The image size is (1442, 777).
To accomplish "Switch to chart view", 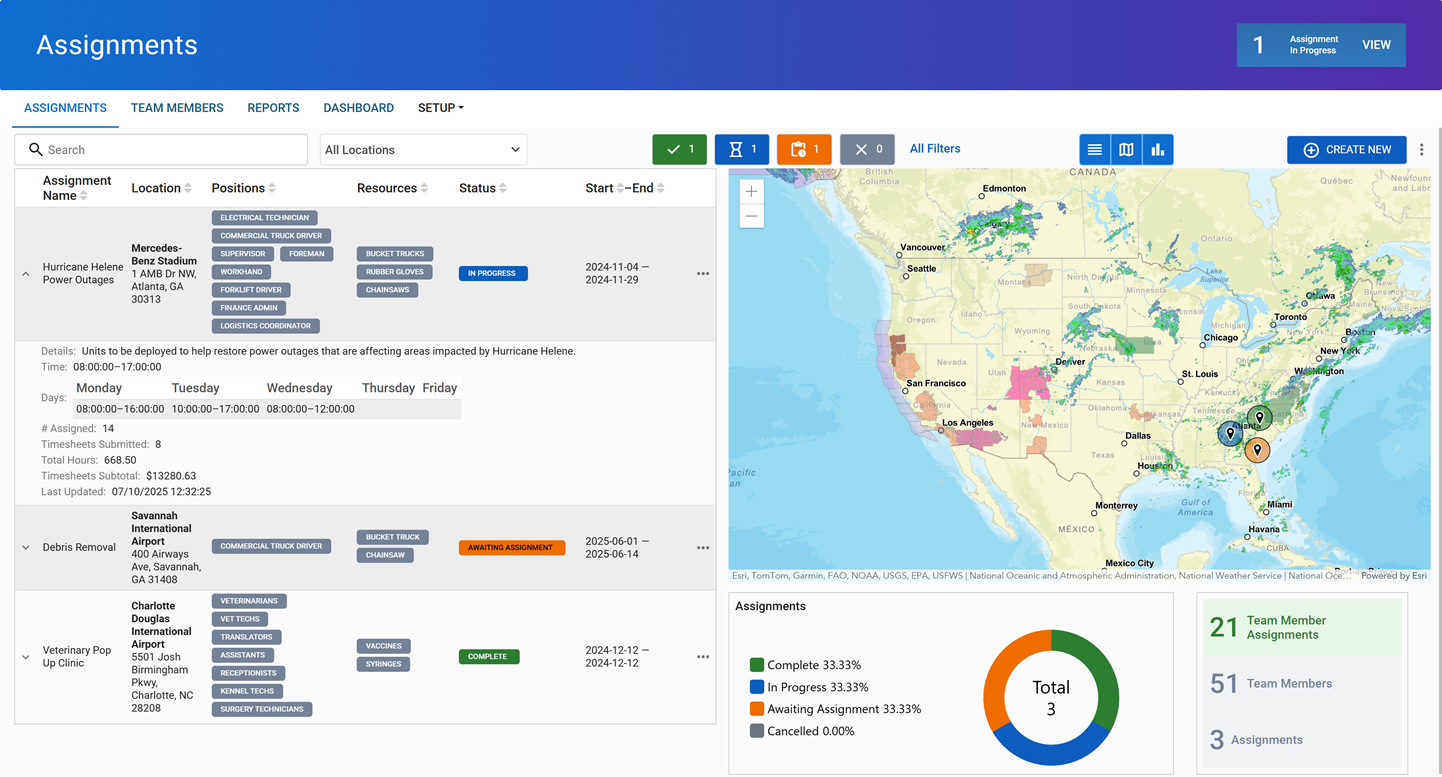I will (1158, 148).
